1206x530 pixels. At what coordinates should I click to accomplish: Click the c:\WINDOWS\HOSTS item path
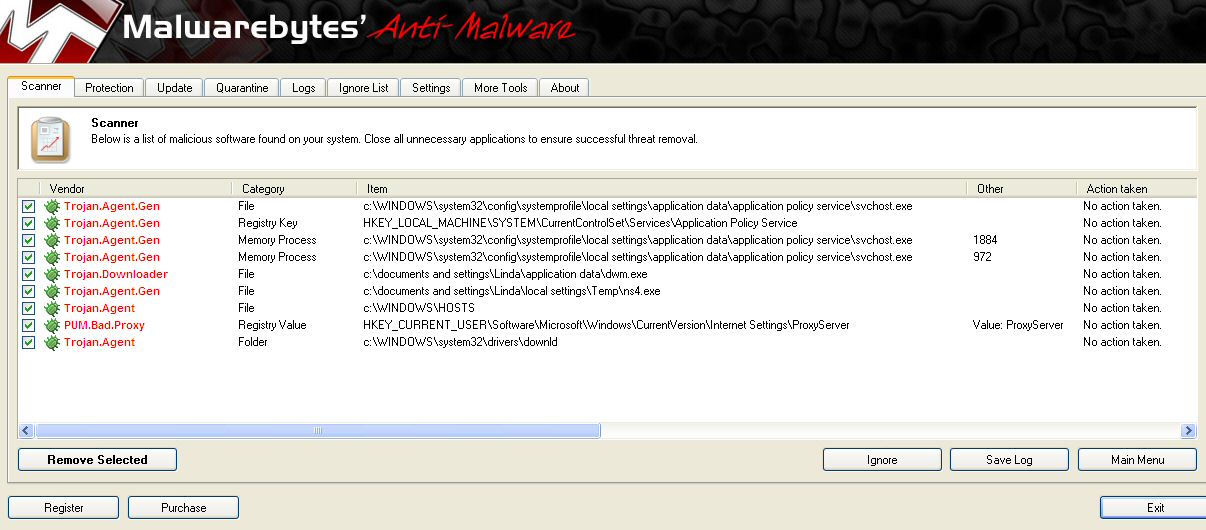(419, 308)
